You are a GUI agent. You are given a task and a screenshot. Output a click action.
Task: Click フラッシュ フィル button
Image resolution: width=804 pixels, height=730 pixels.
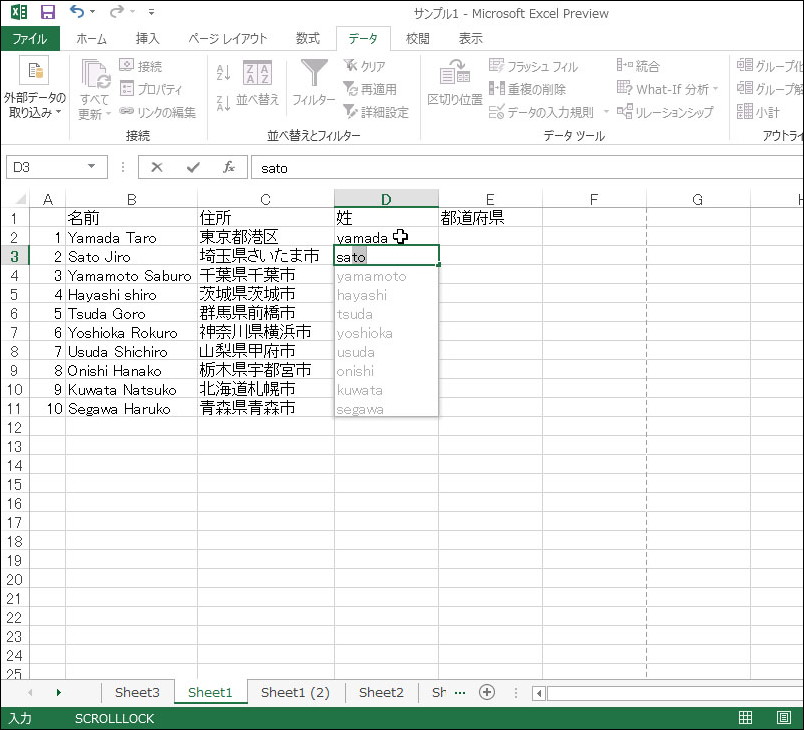[533, 66]
